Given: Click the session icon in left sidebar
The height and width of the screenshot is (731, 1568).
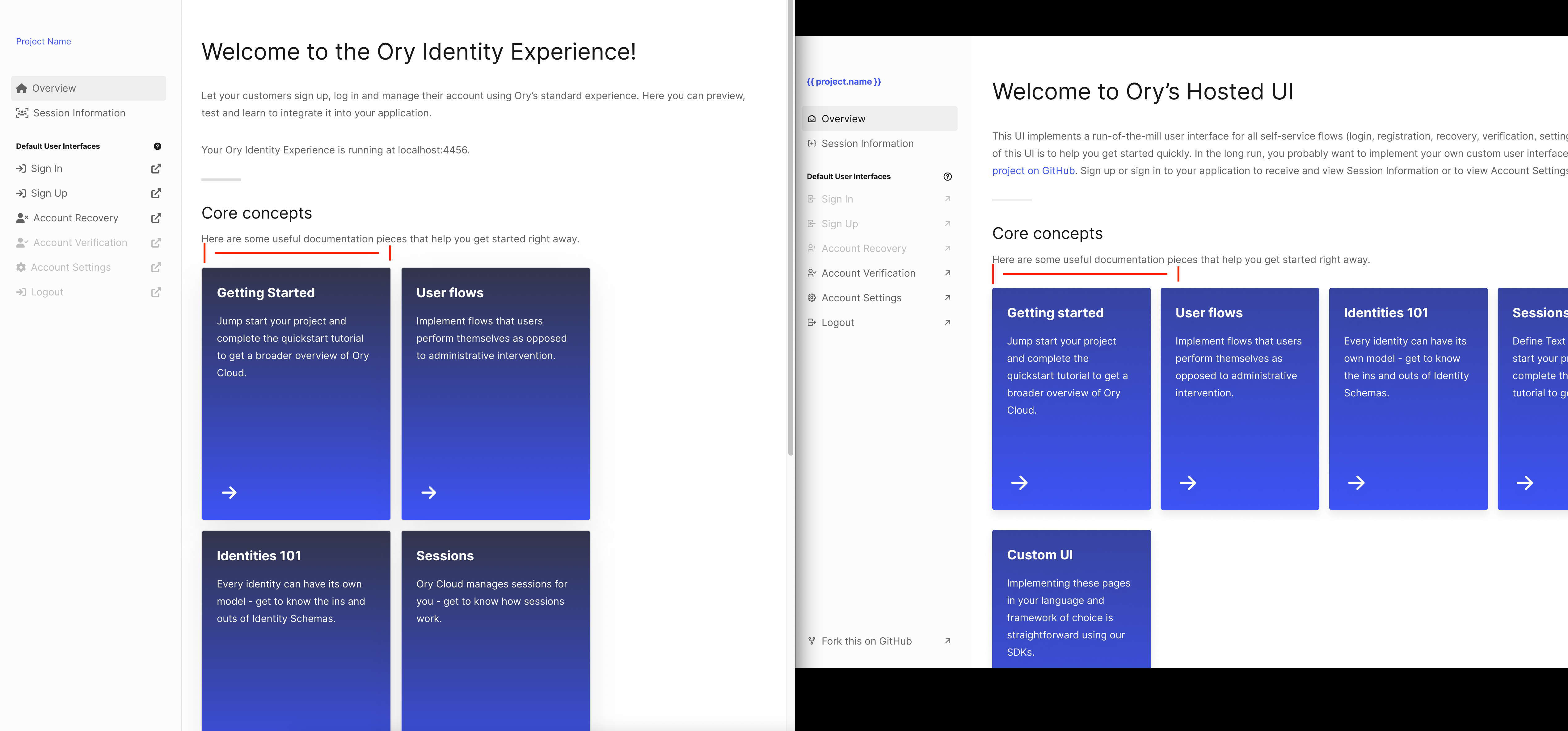Looking at the screenshot, I should tap(23, 113).
